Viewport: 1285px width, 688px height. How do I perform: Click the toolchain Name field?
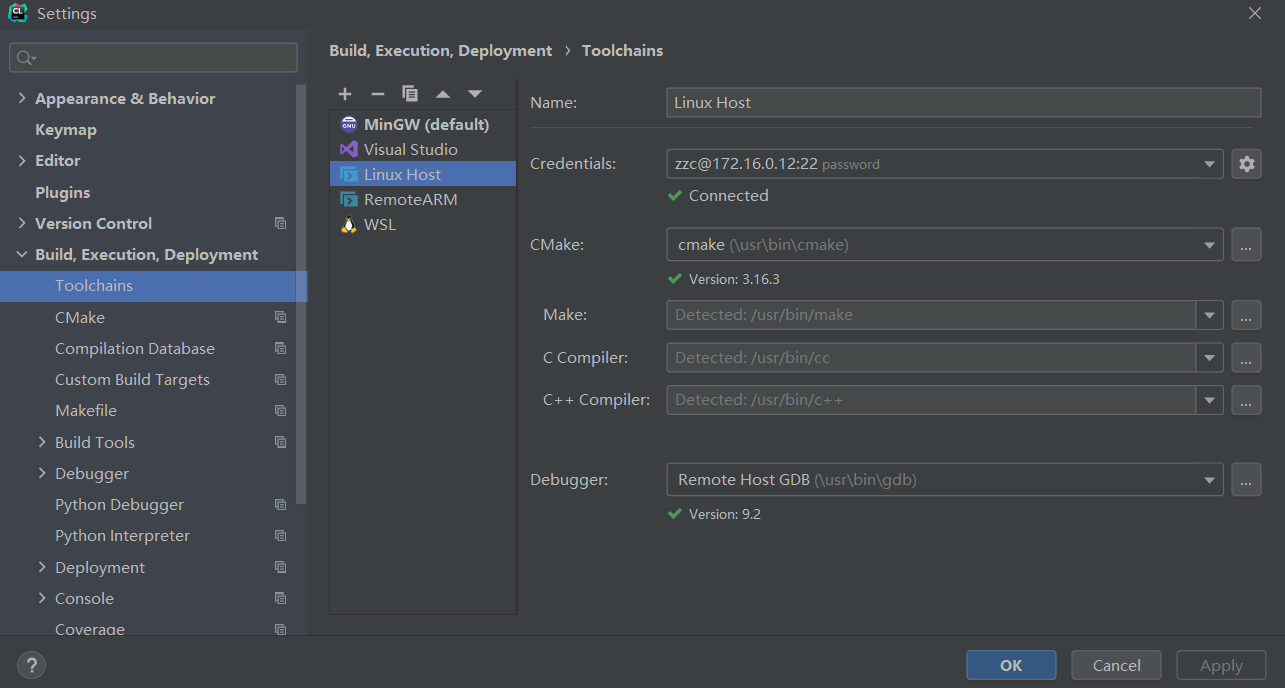pos(964,102)
